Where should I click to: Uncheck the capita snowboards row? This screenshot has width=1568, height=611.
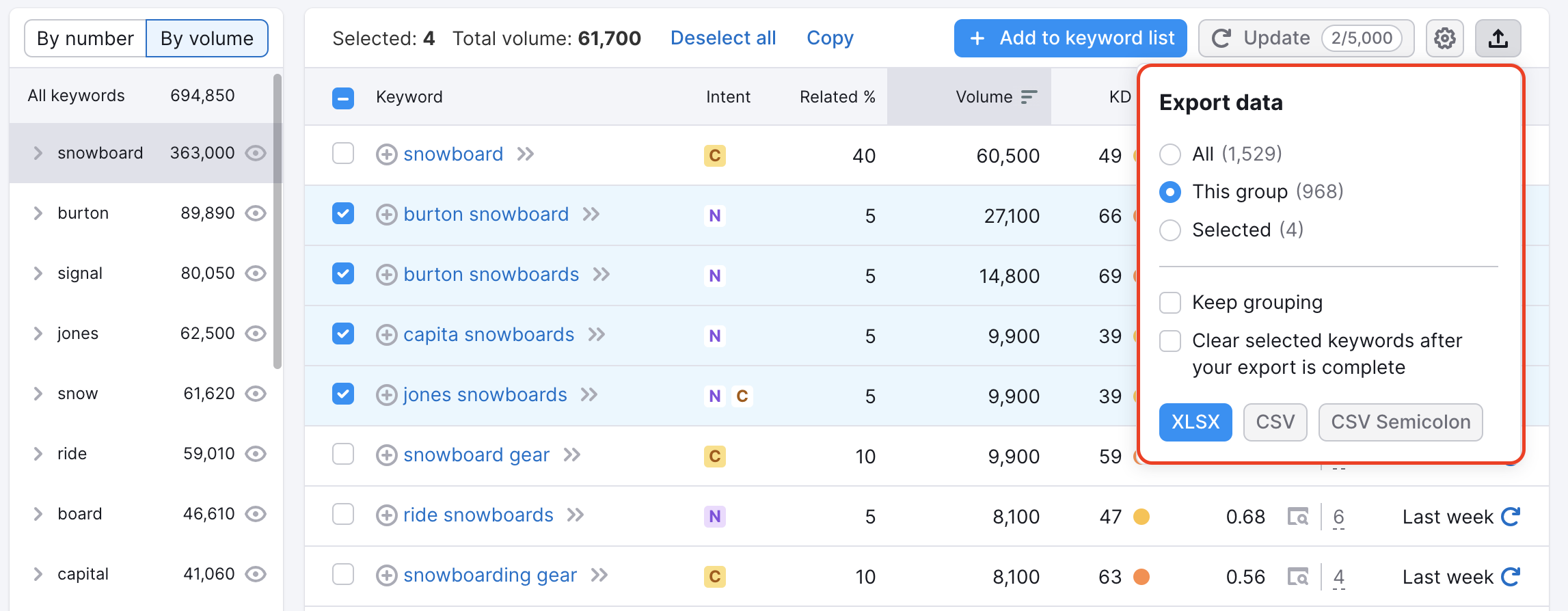click(343, 334)
